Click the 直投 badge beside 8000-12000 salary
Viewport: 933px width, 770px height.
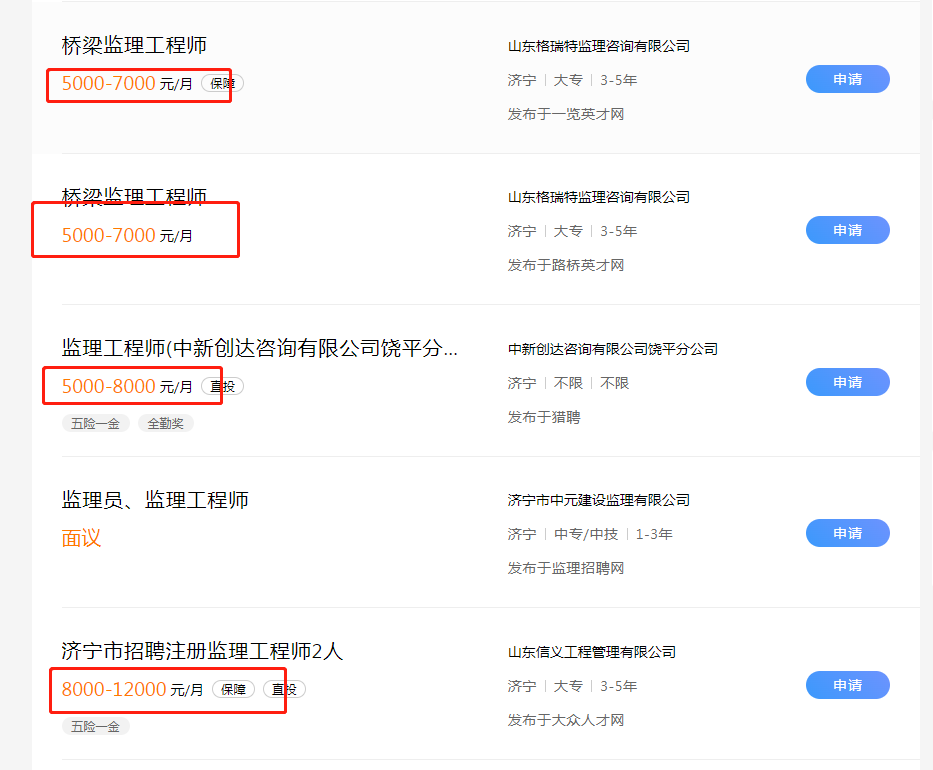[x=284, y=689]
